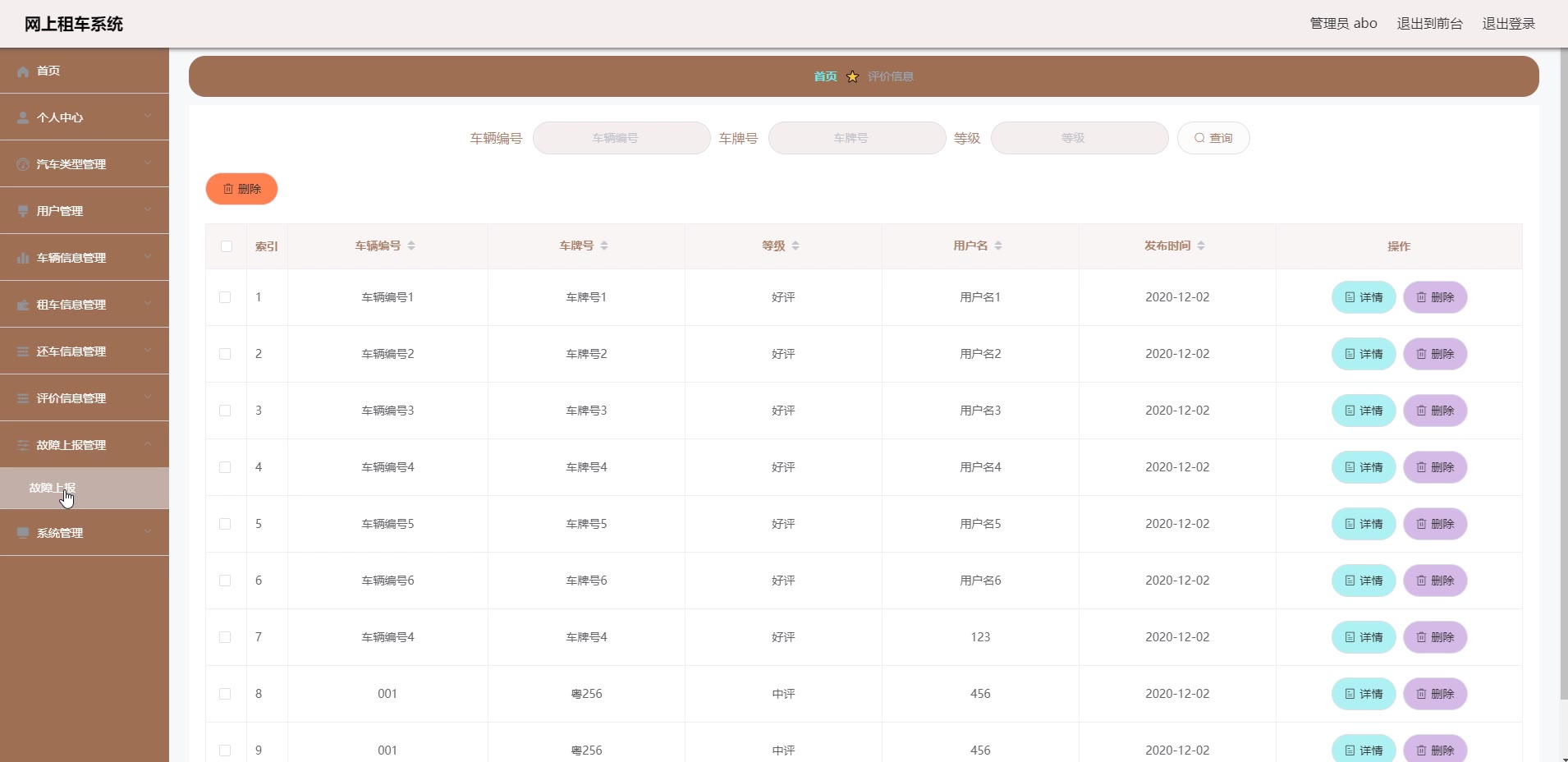
Task: Open 车辆信息管理 sidebar menu
Action: tap(85, 258)
